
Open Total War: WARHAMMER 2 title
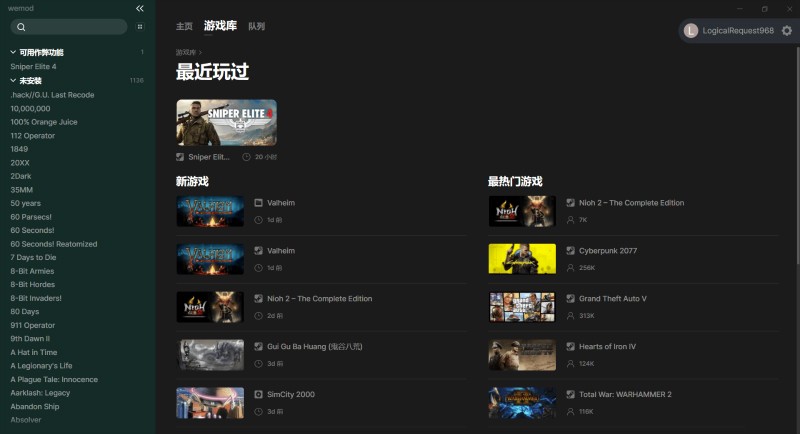[625, 395]
